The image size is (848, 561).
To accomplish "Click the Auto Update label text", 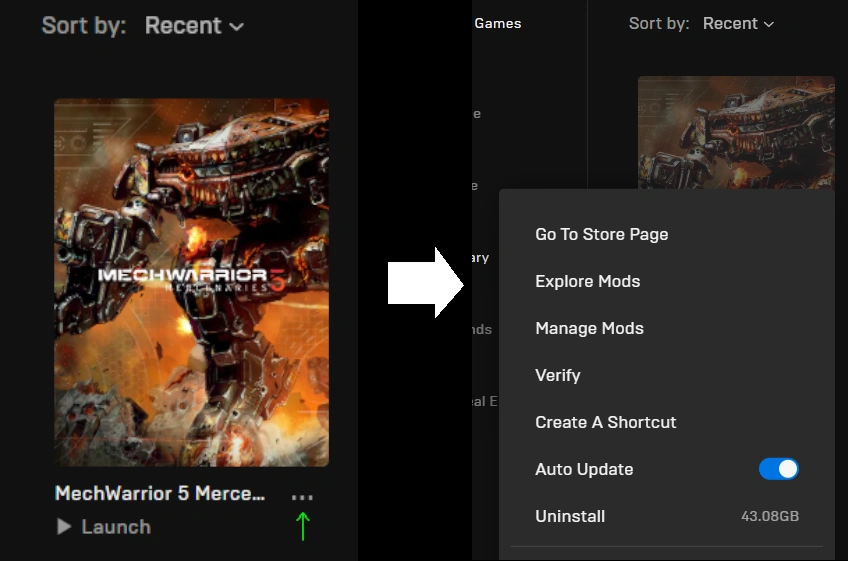I will tap(584, 469).
